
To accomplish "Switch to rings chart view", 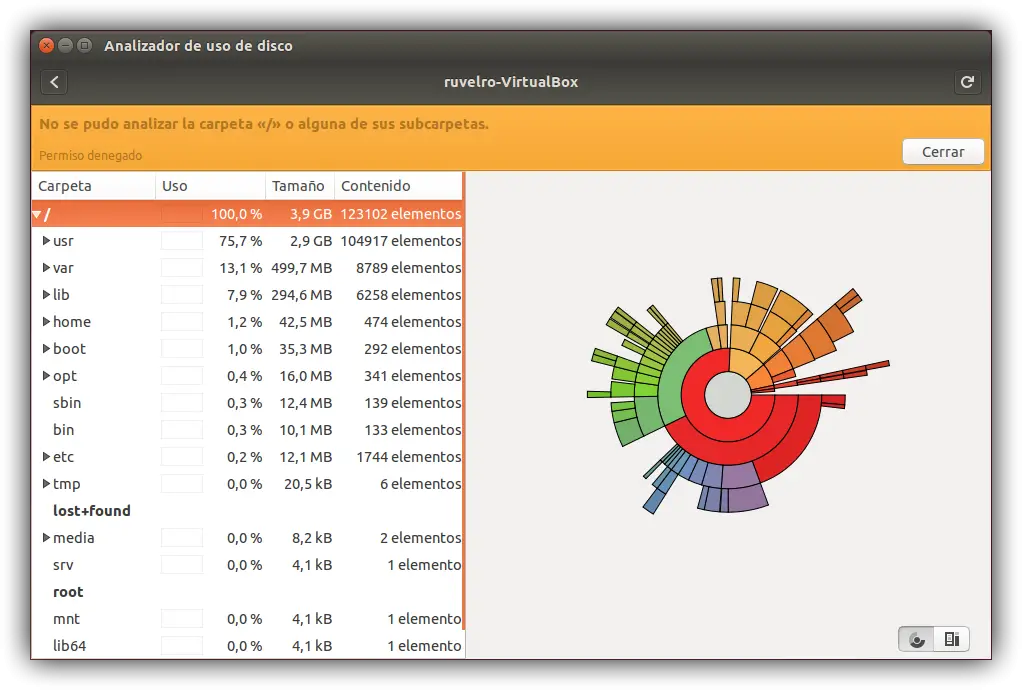I will [x=916, y=639].
